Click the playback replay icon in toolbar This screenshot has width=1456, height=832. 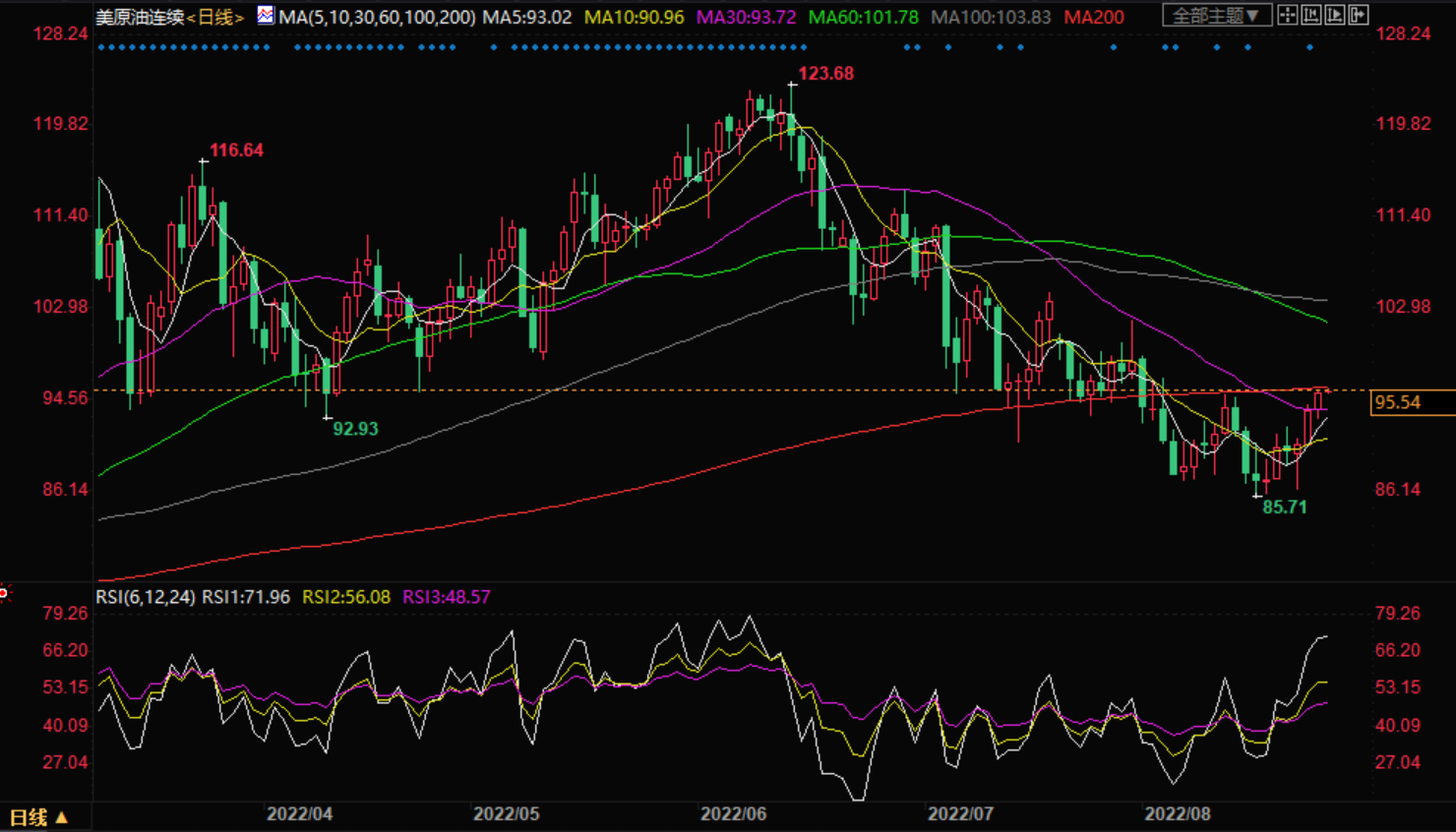tap(1335, 15)
